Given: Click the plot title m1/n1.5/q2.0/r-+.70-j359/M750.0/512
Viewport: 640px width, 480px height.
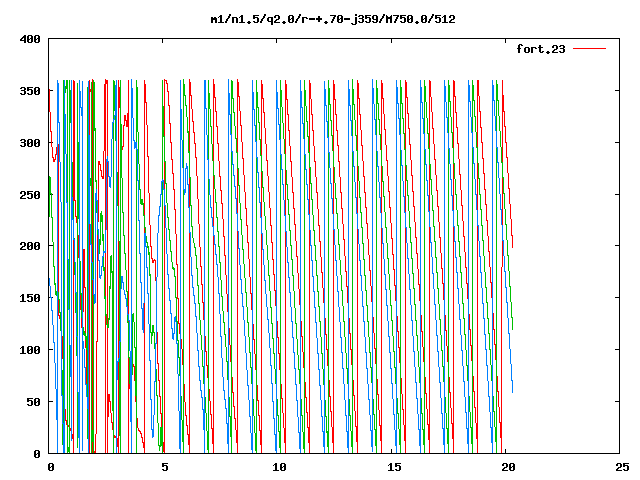Looking at the screenshot, I should pyautogui.click(x=333, y=19).
